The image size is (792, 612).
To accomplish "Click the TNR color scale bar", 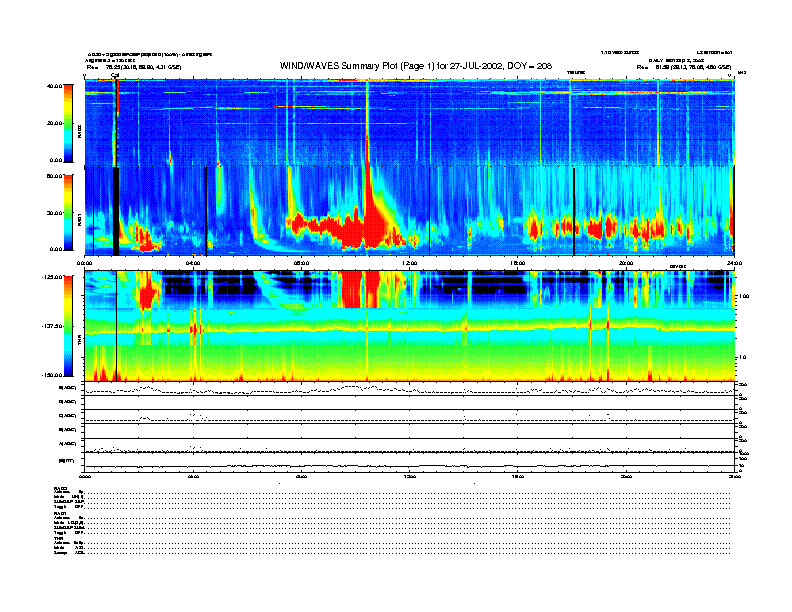I will (x=68, y=326).
